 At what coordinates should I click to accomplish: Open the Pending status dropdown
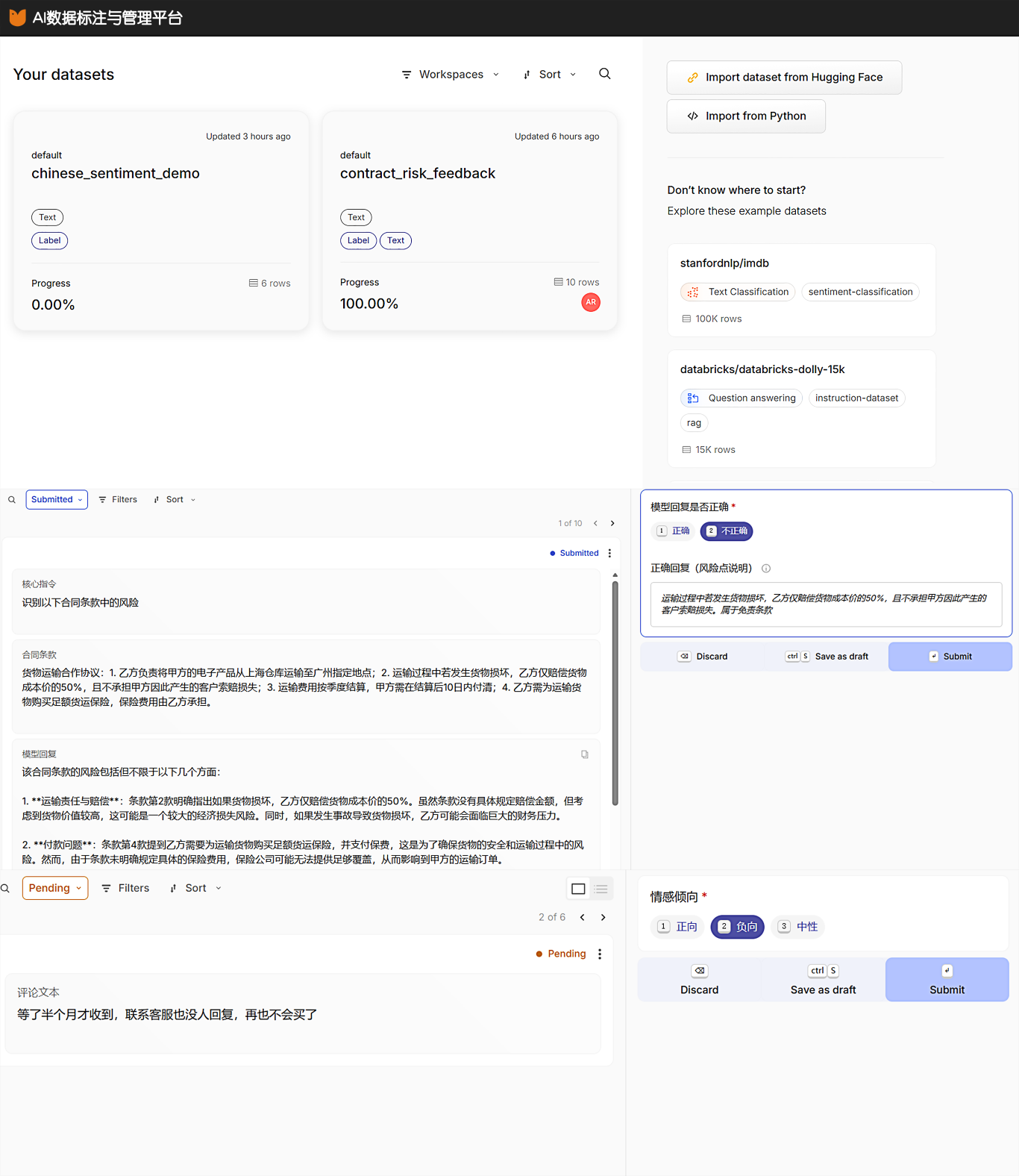(55, 888)
